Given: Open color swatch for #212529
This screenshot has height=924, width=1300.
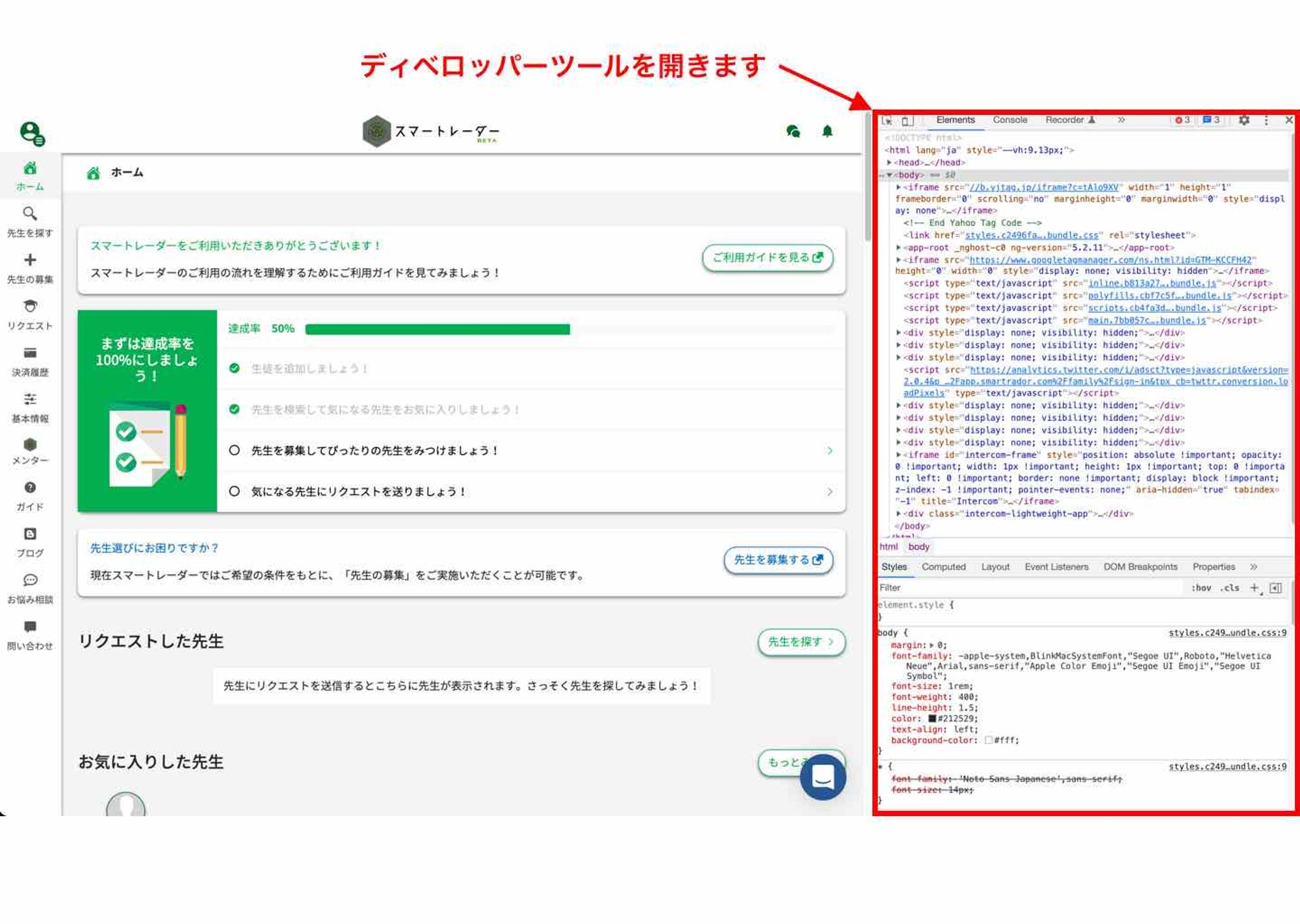Looking at the screenshot, I should pos(932,719).
